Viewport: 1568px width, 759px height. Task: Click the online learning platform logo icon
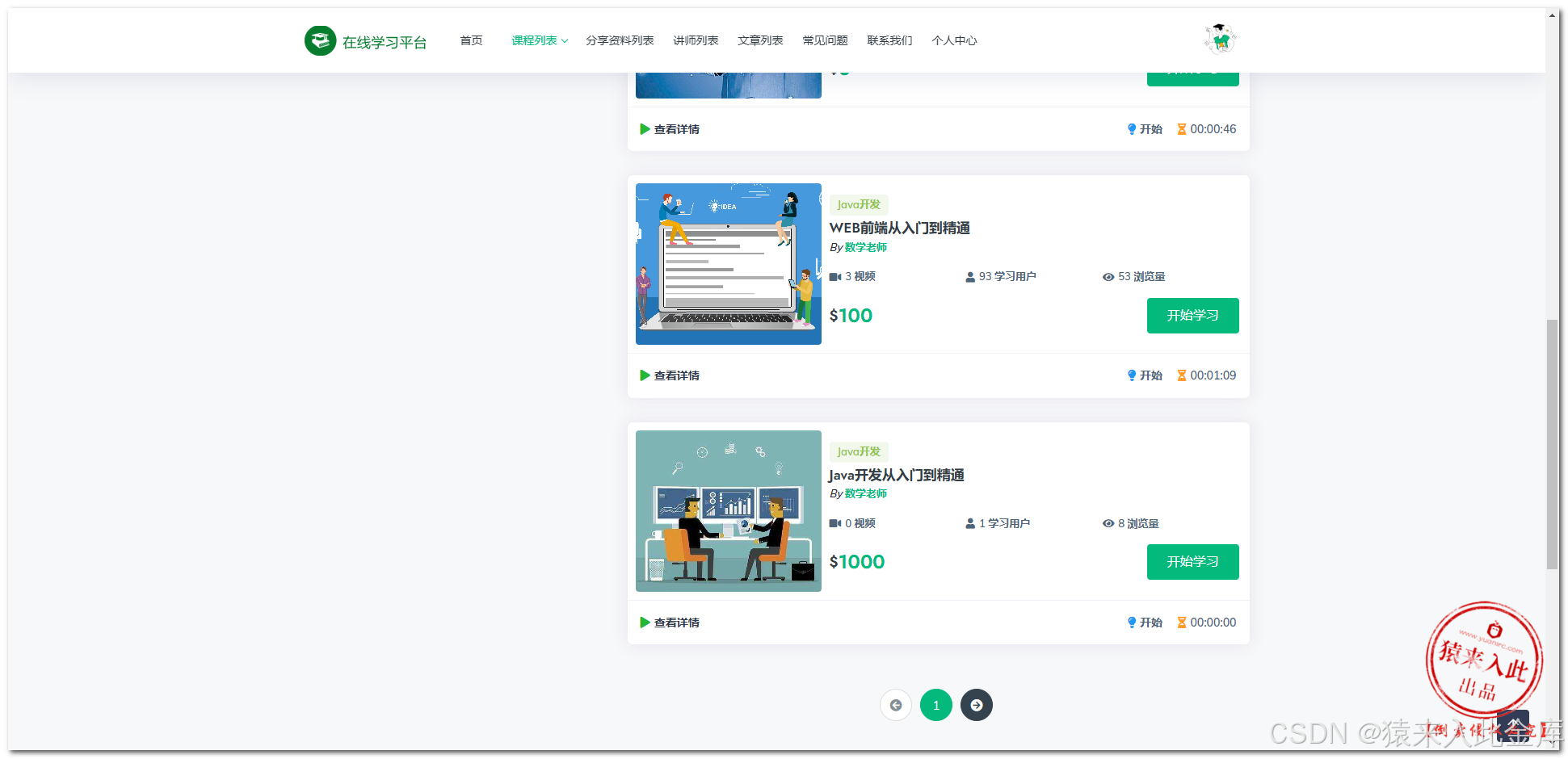321,40
